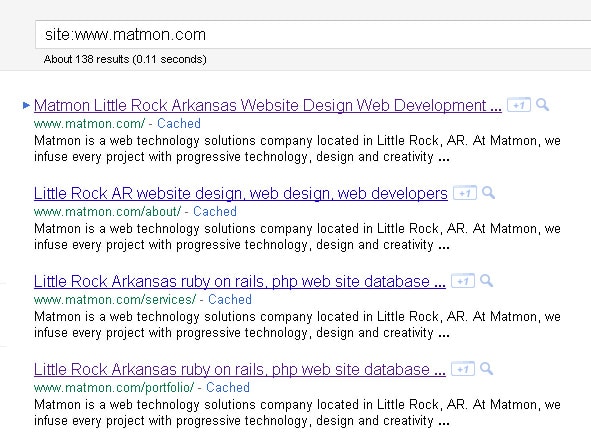Screen dimensions: 591x437
Task: Open Little Rock AR website design result
Action: coord(240,193)
